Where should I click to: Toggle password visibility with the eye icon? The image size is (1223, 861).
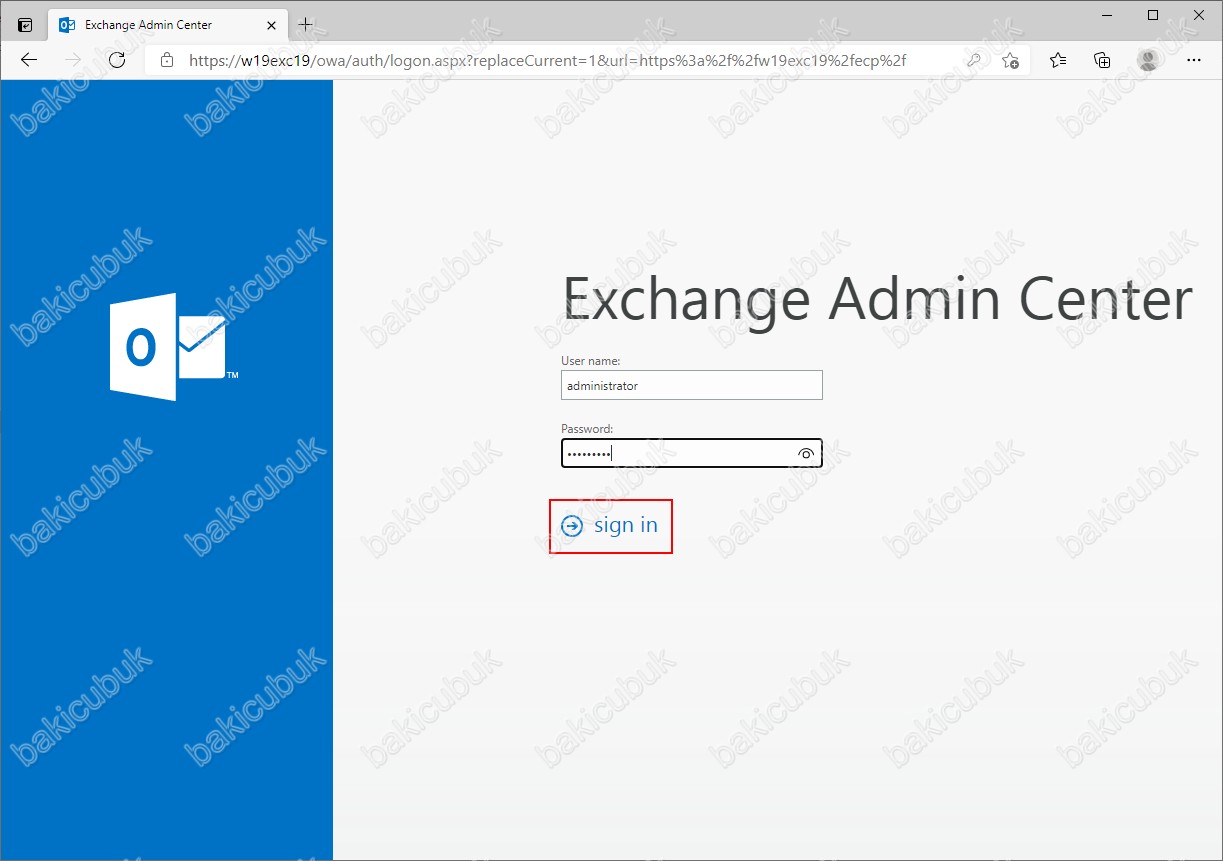[806, 454]
